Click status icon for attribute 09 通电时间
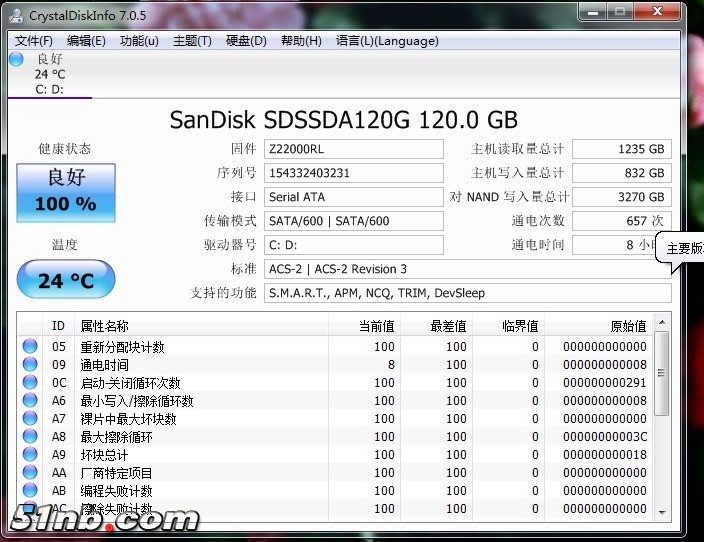The width and height of the screenshot is (704, 542). (30, 365)
